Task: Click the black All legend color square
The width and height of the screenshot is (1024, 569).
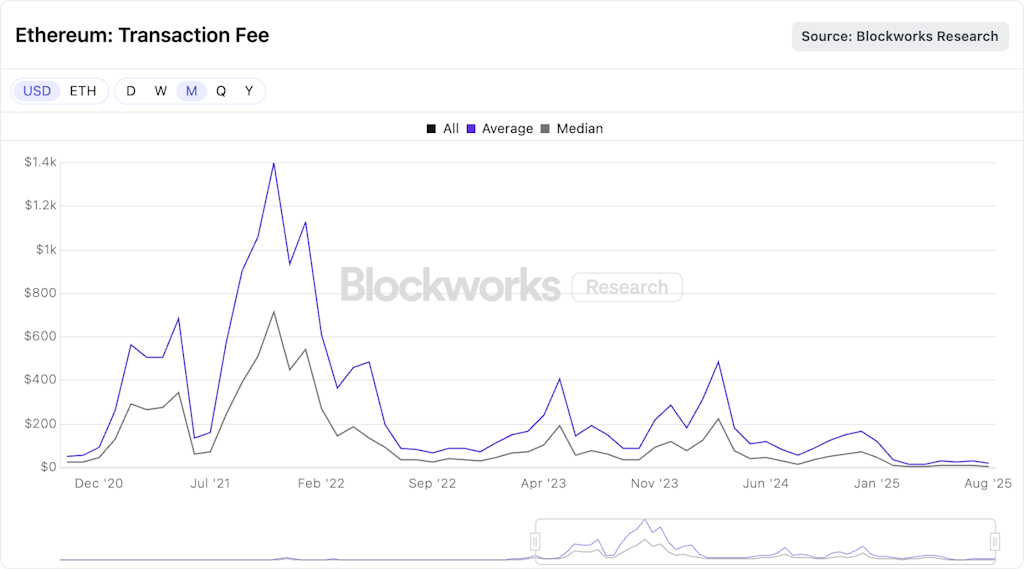Action: click(x=431, y=129)
